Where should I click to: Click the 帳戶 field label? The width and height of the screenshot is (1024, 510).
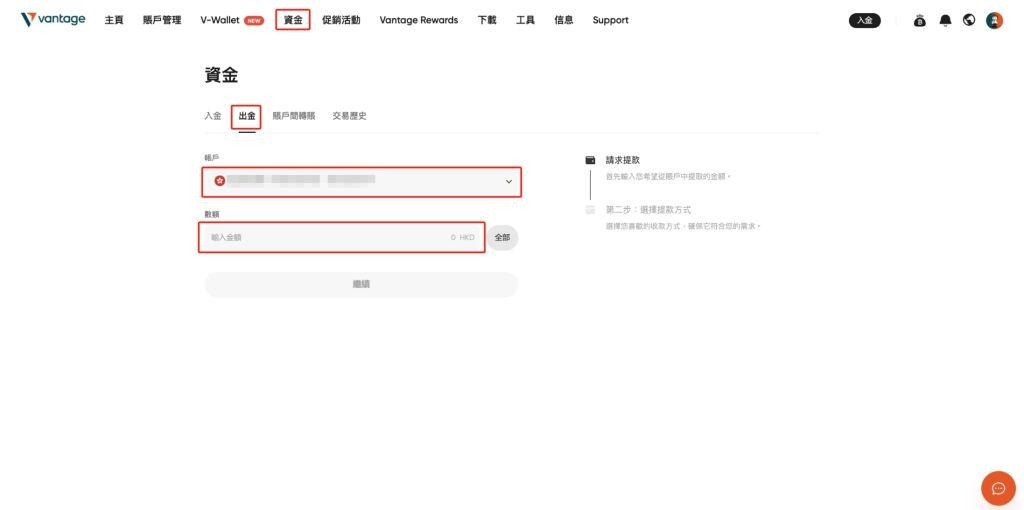pyautogui.click(x=212, y=158)
